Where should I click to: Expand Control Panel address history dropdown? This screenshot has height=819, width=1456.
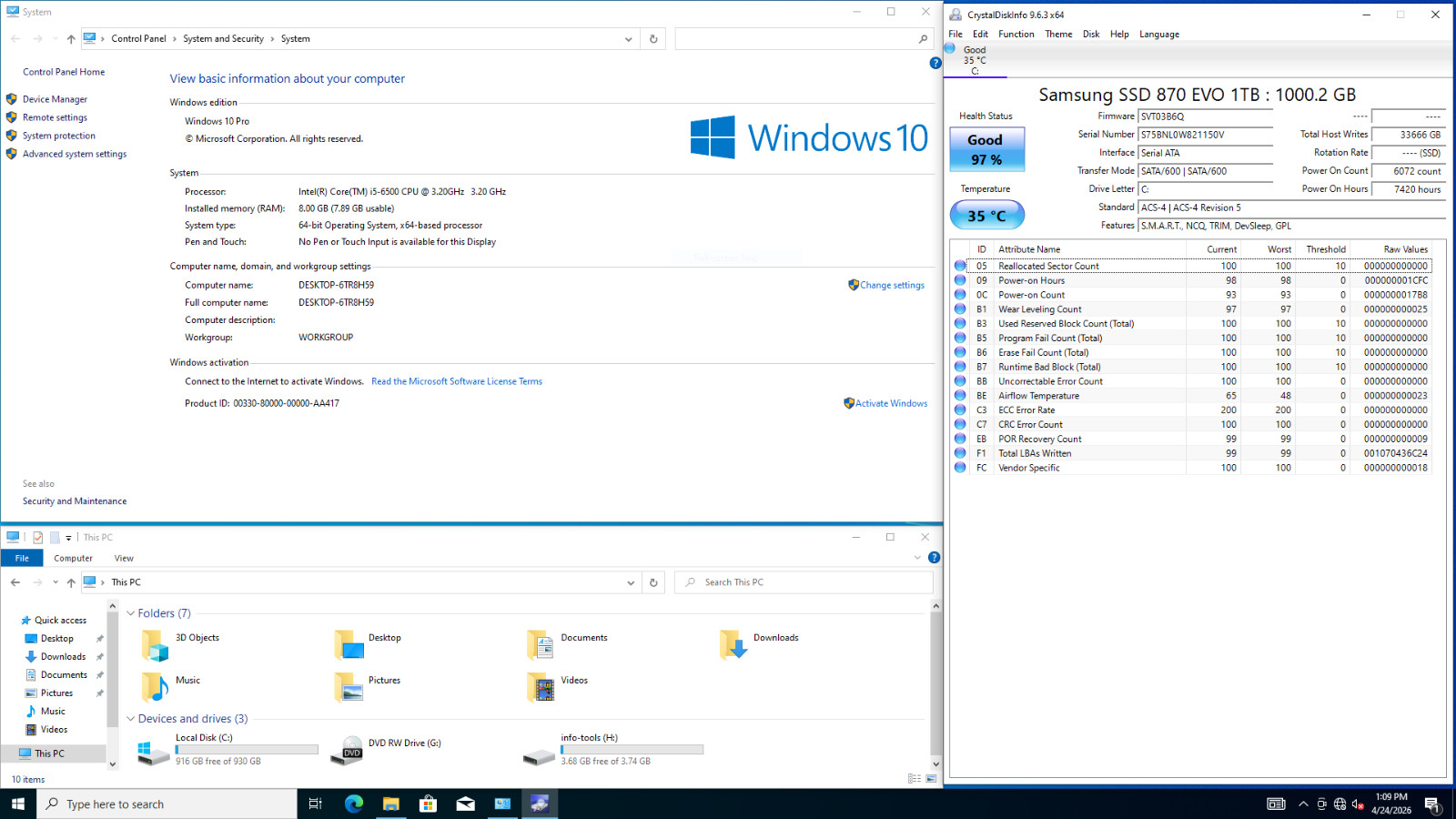click(x=628, y=39)
